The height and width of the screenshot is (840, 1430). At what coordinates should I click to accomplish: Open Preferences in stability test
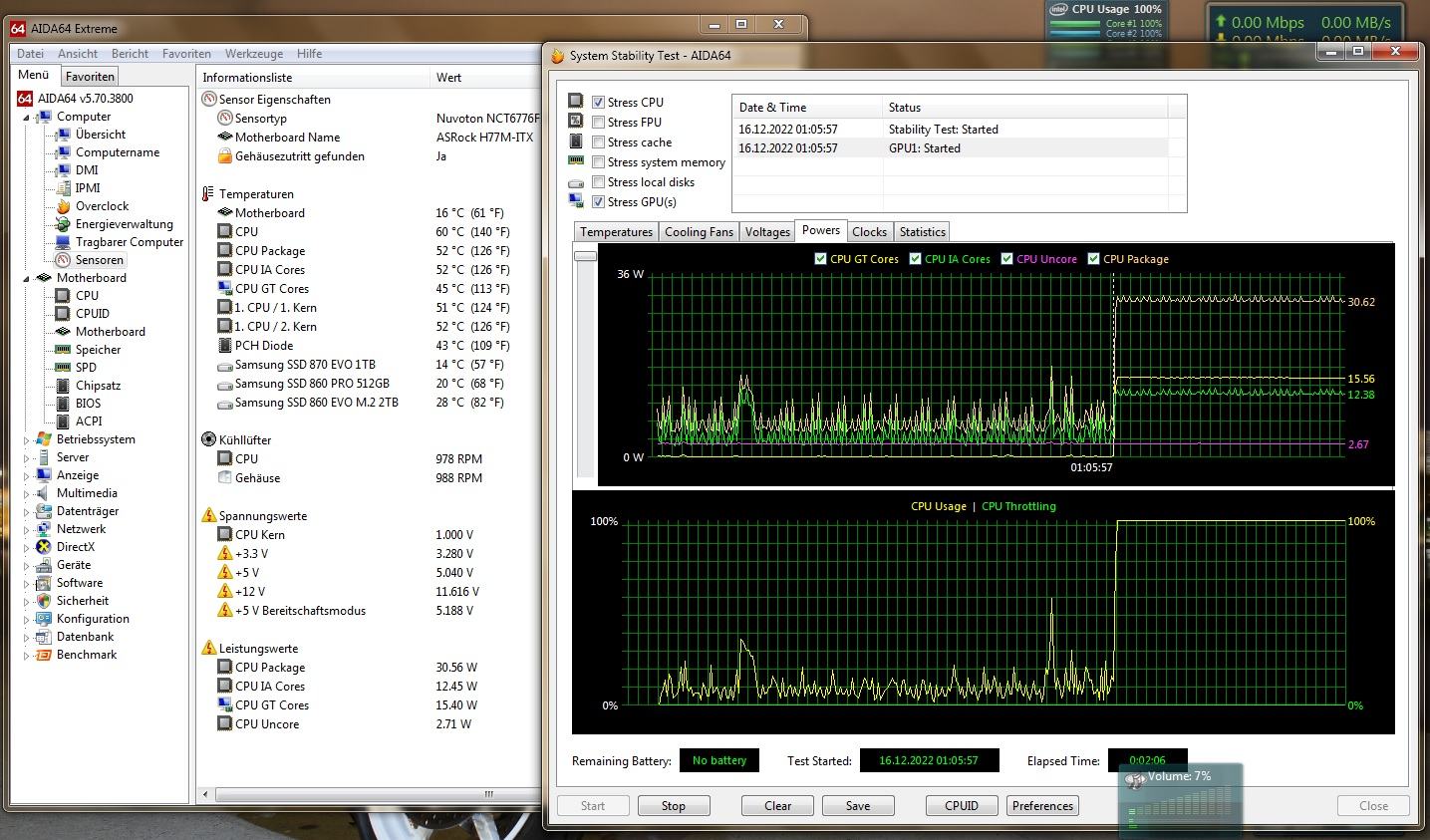1043,805
